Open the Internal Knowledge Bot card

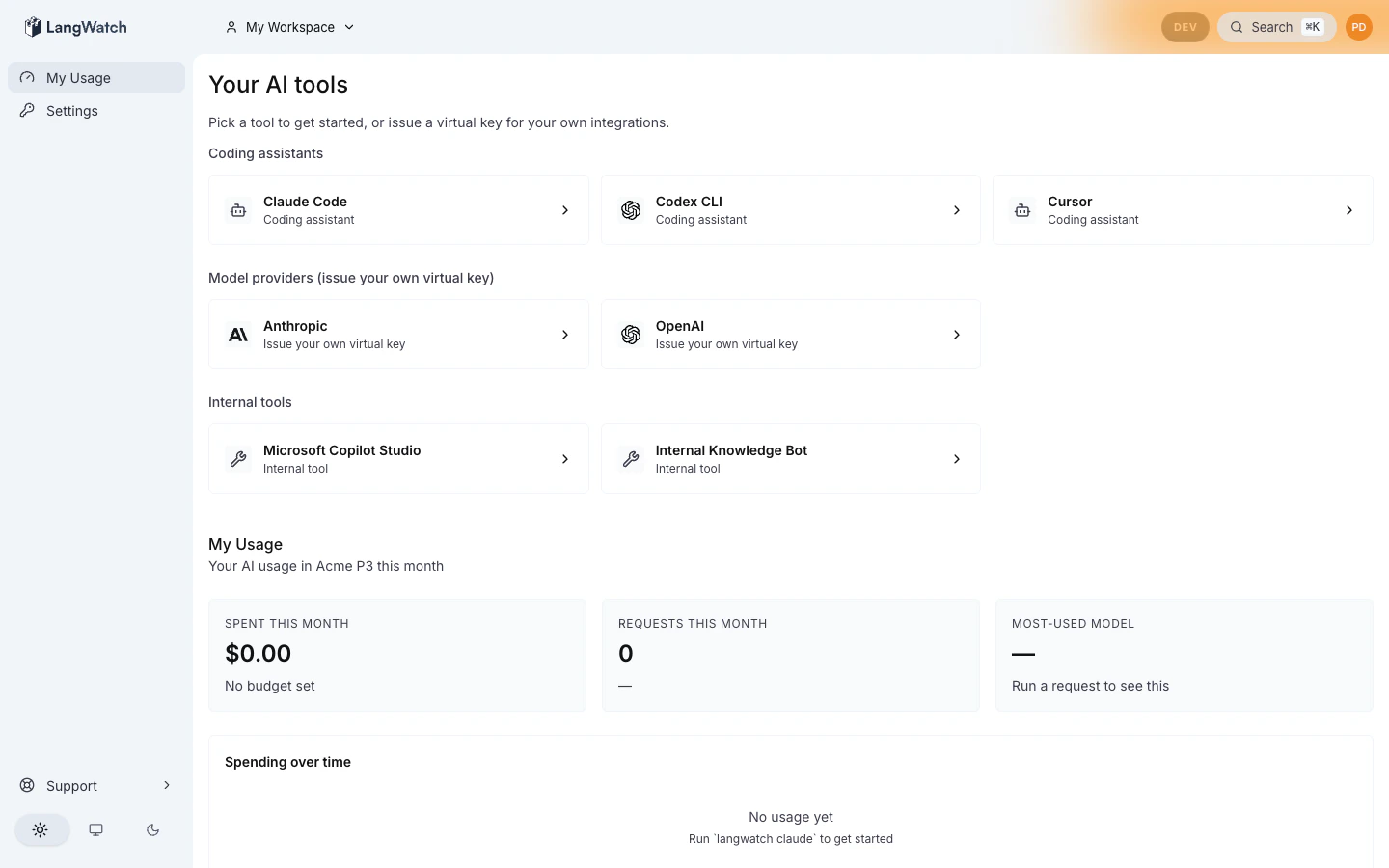coord(791,459)
